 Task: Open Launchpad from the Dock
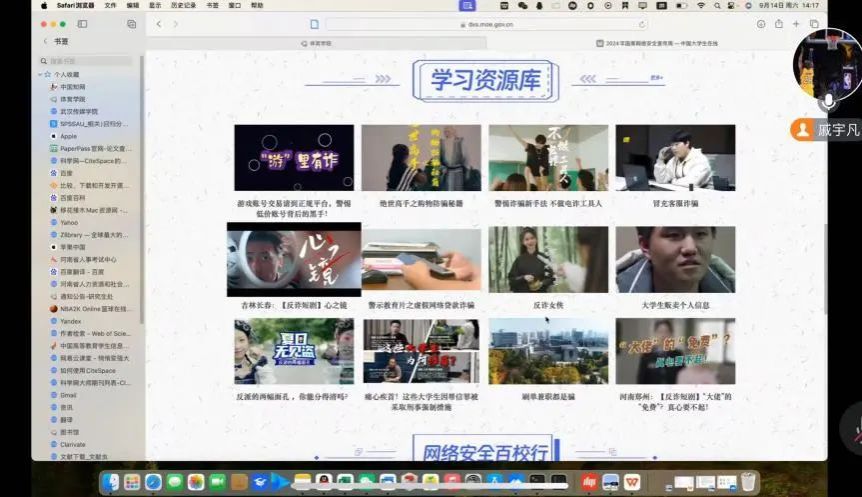(x=132, y=482)
